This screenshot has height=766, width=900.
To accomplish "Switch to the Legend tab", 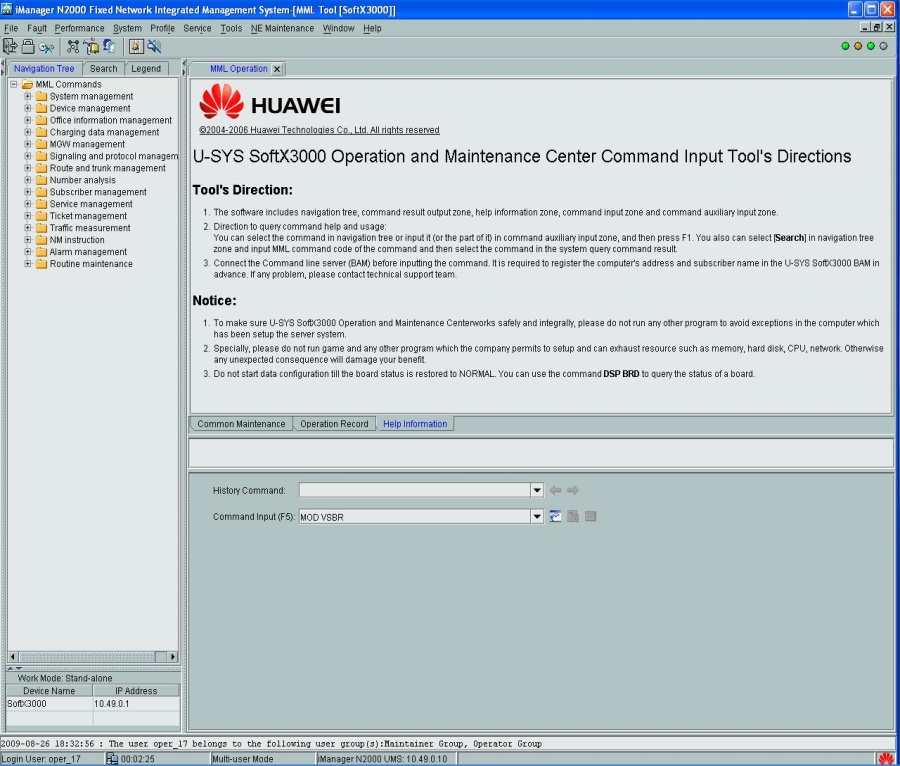I will point(146,68).
